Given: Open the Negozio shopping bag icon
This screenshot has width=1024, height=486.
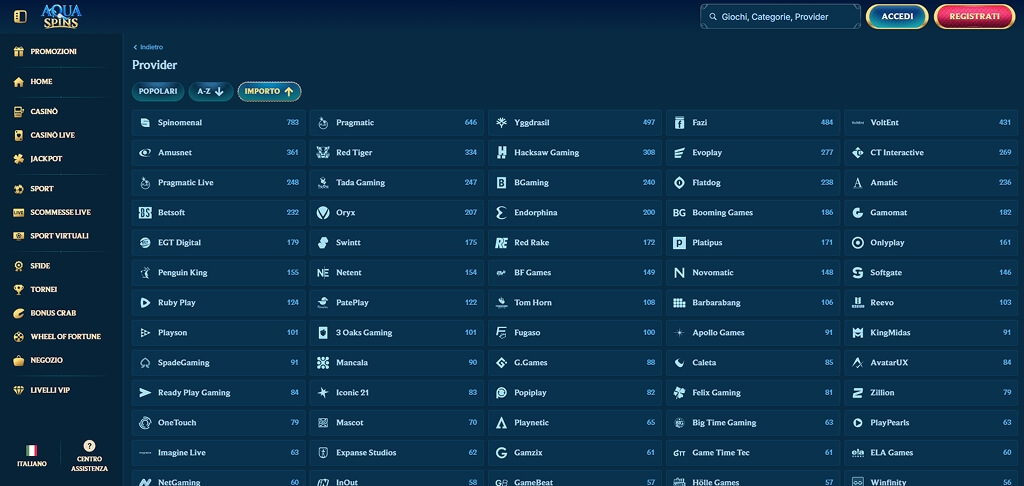Looking at the screenshot, I should (x=18, y=360).
